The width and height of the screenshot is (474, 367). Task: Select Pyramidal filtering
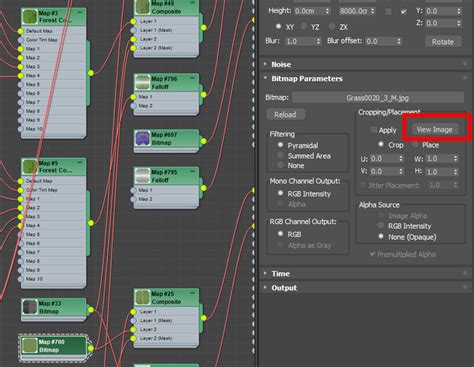coord(280,145)
